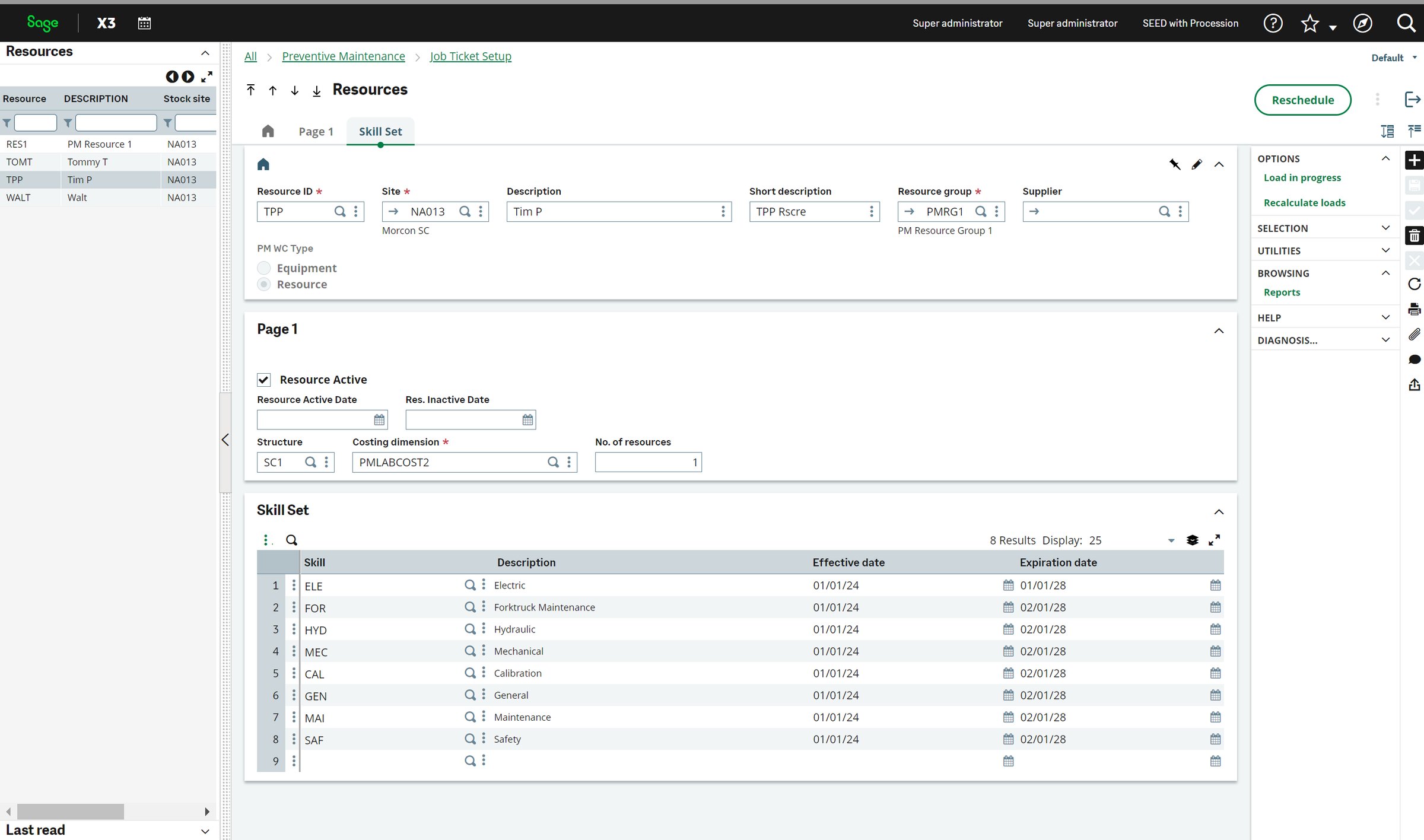Select the Resource radio button
1424x840 pixels.
coord(263,284)
